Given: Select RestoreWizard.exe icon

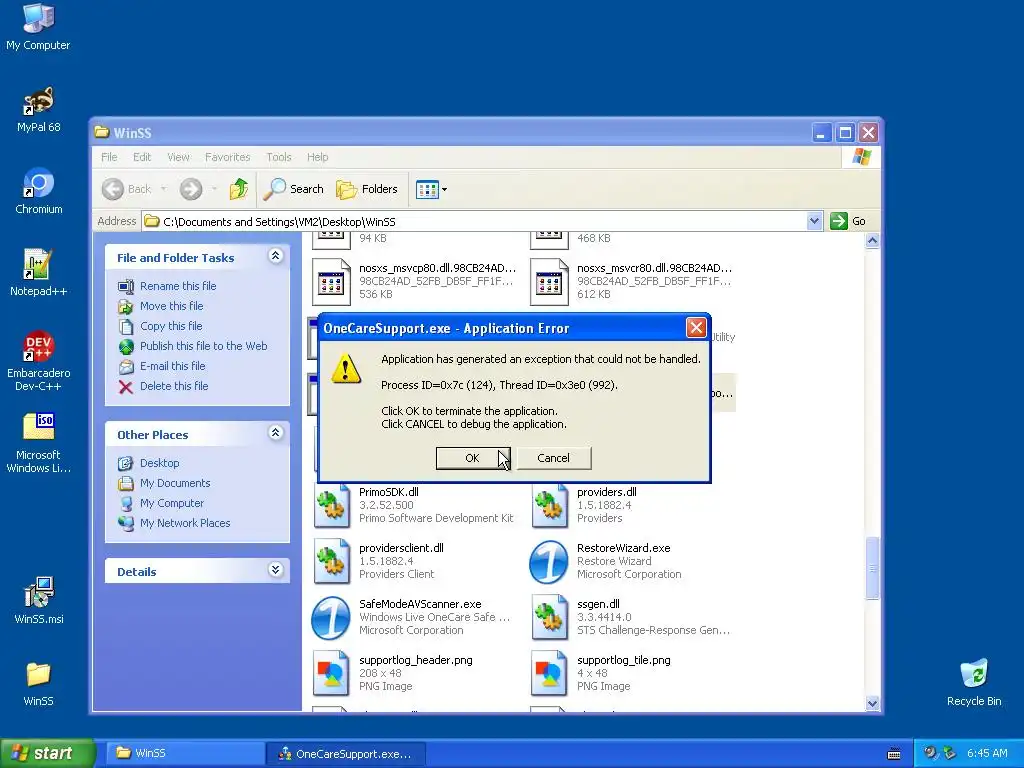Looking at the screenshot, I should [x=549, y=562].
